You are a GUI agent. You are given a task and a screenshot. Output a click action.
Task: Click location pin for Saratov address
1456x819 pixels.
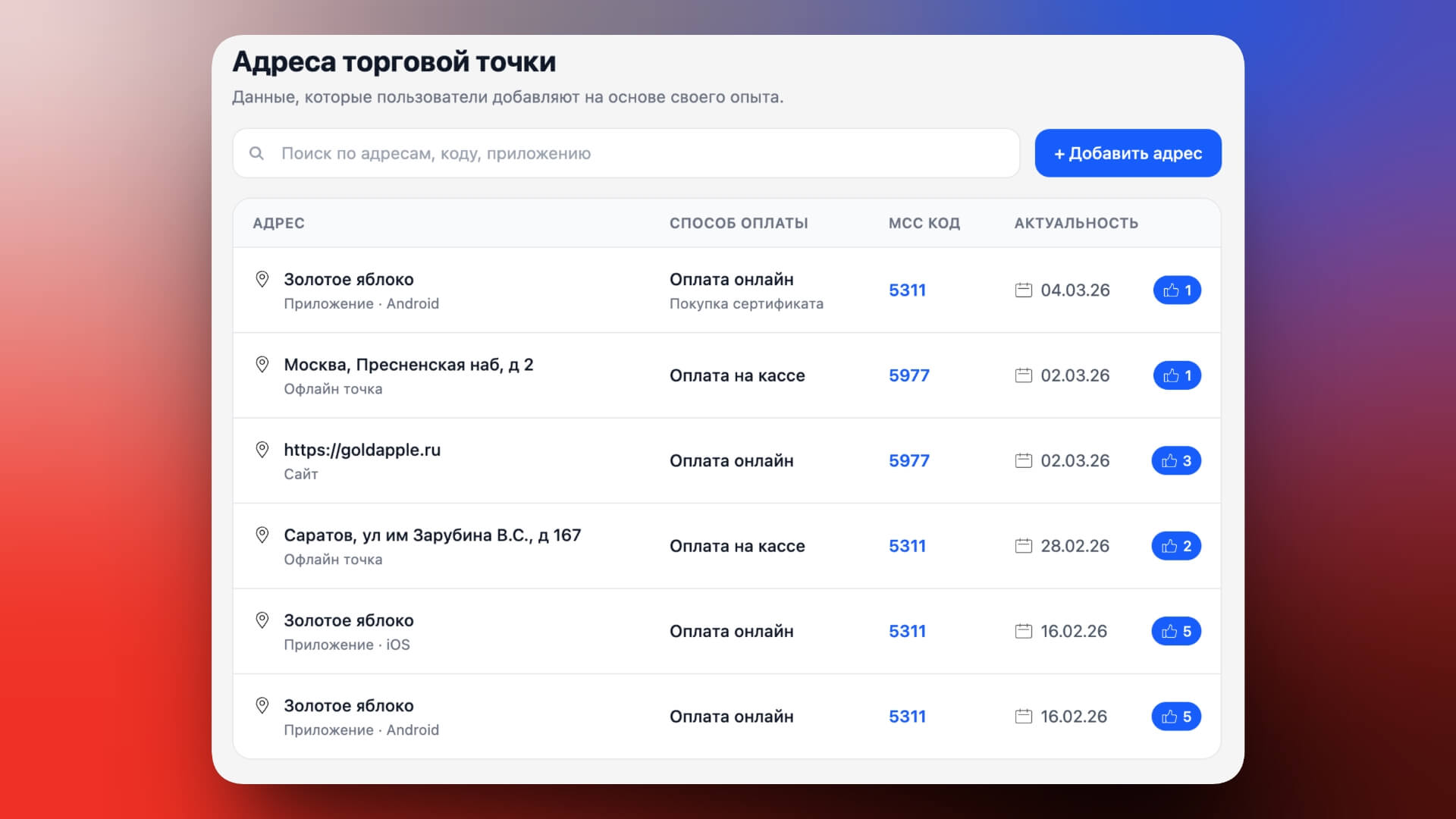coord(262,535)
